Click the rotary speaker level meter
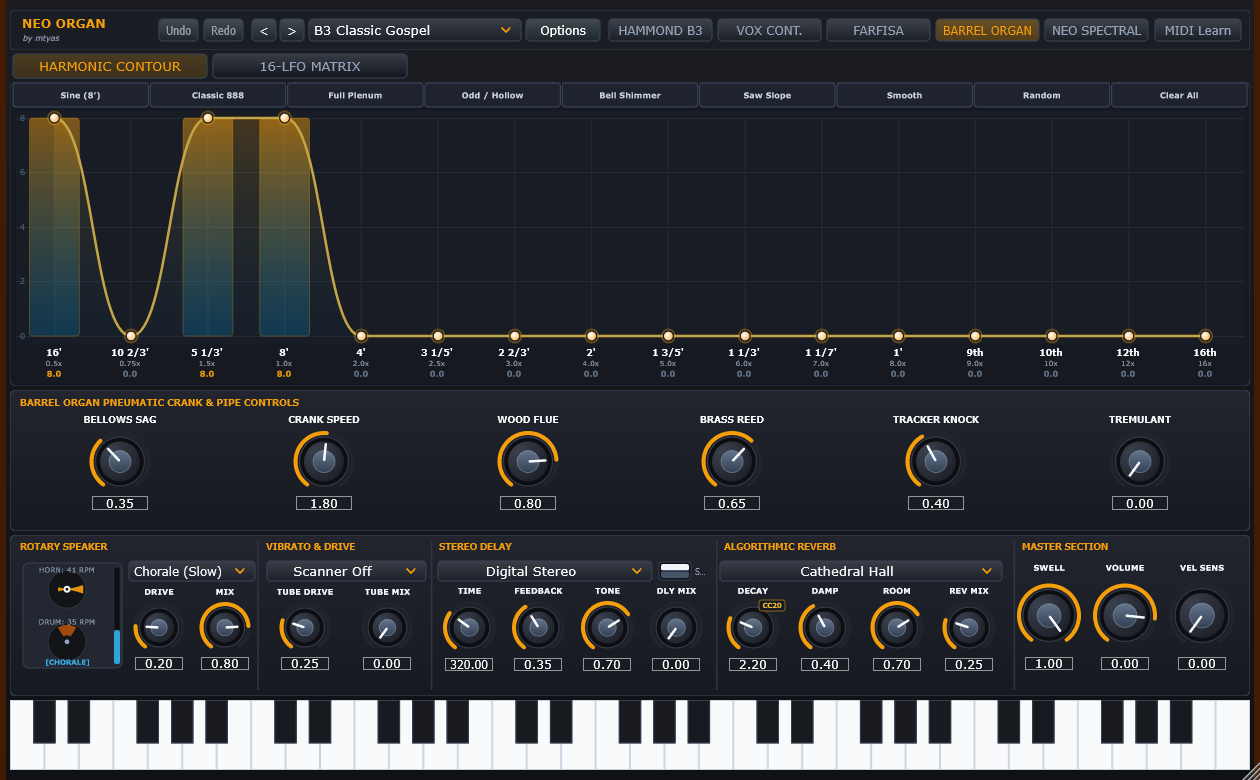The image size is (1260, 780). tap(117, 616)
